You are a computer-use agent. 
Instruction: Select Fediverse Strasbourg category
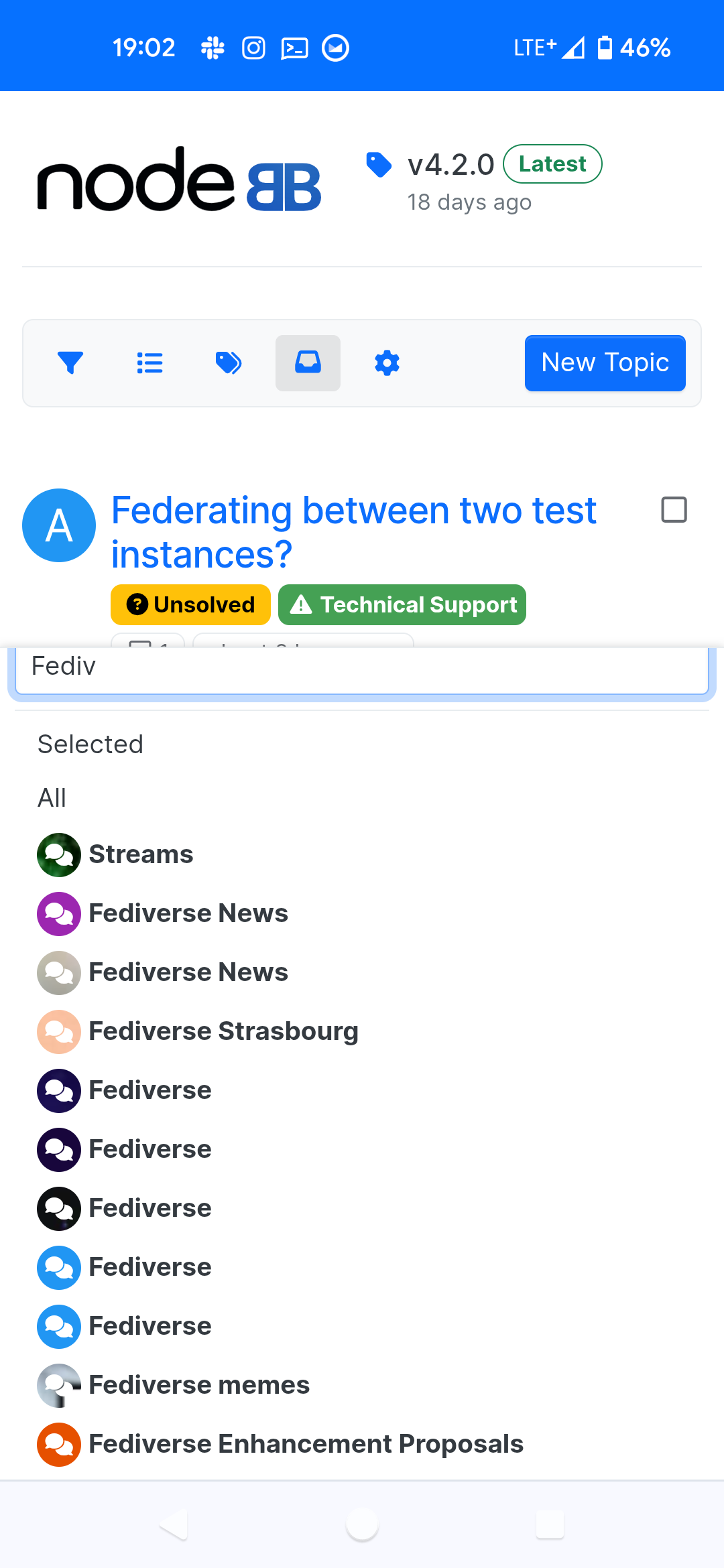pos(198,1031)
